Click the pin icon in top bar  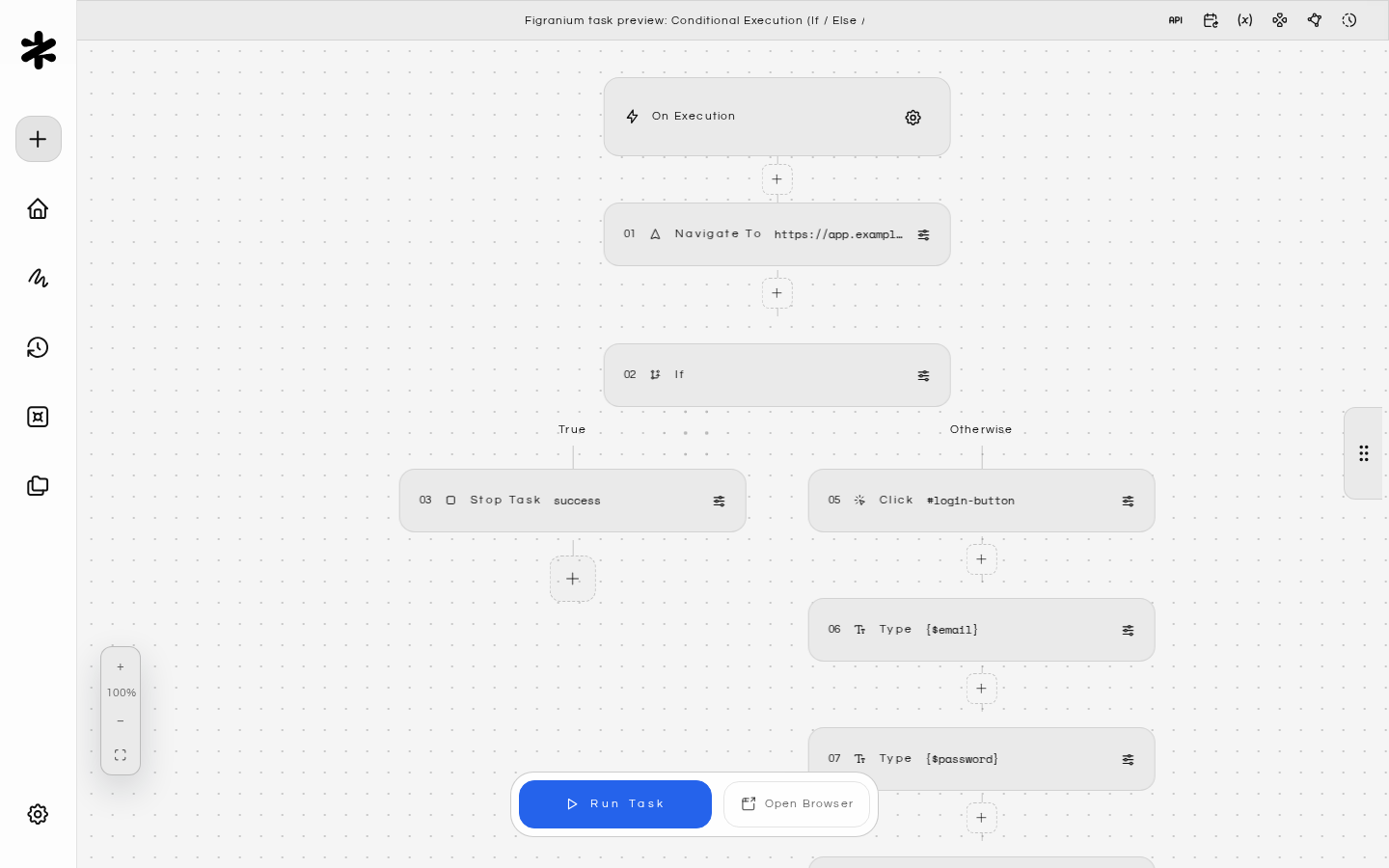pos(1315,20)
